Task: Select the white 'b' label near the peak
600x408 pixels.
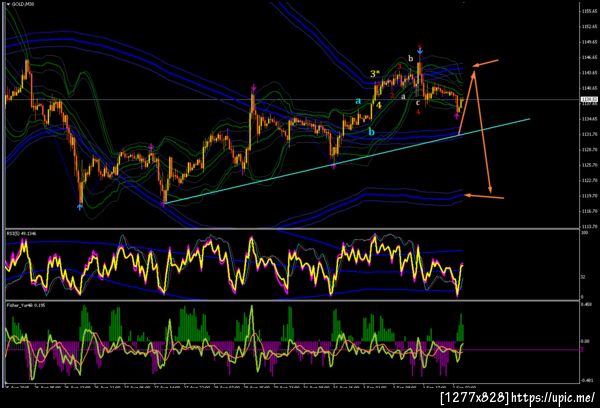Action: (411, 59)
